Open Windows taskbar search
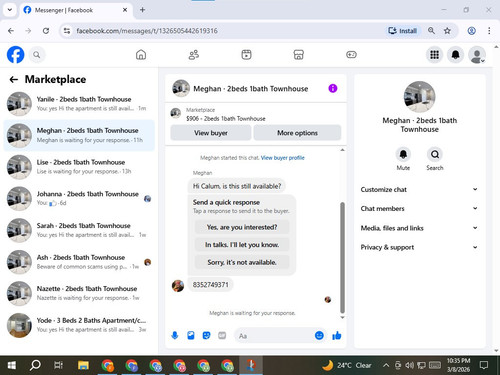Screen dimensions: 500x375 pyautogui.click(x=35, y=365)
